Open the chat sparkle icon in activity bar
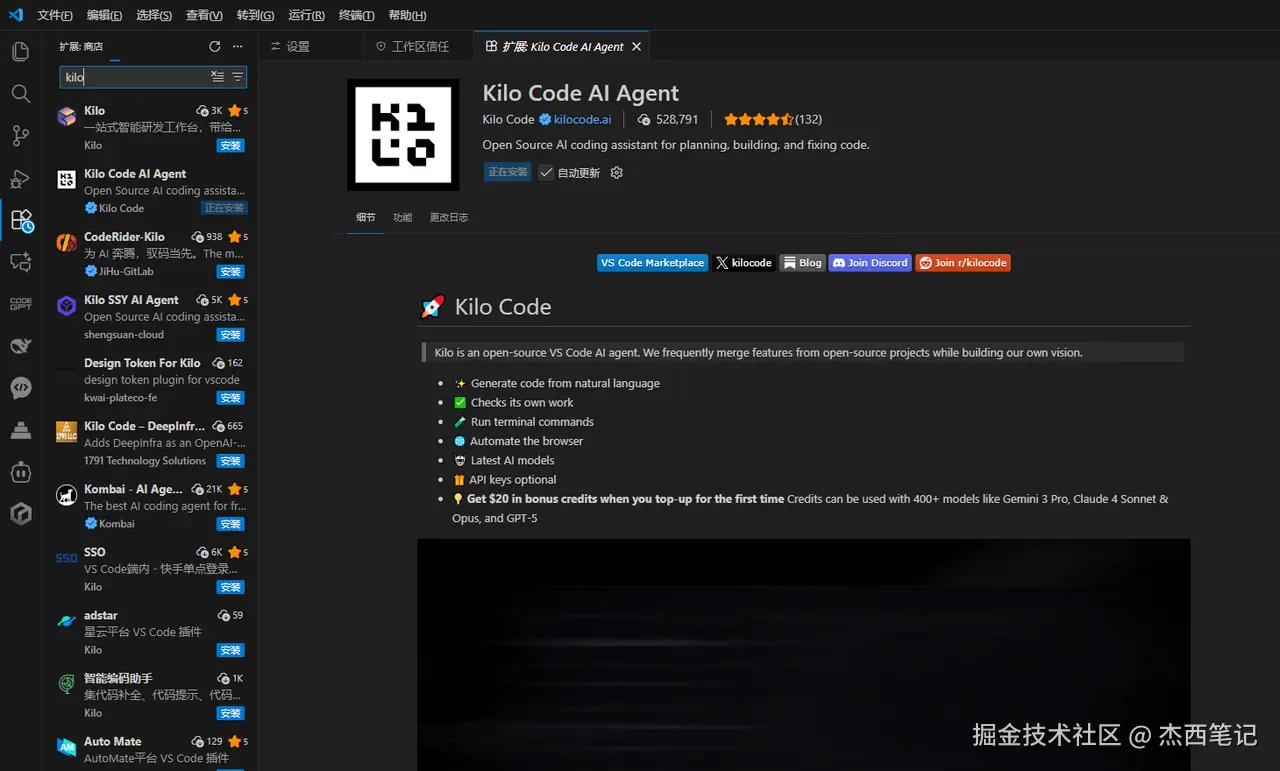The image size is (1280, 771). [20, 262]
